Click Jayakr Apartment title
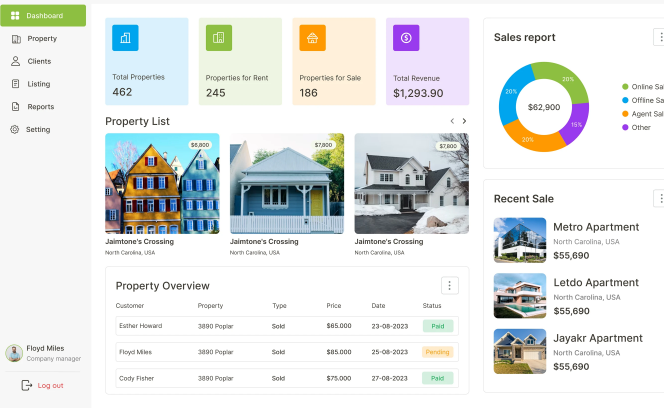Viewport: 664px width, 415px height. coord(598,338)
